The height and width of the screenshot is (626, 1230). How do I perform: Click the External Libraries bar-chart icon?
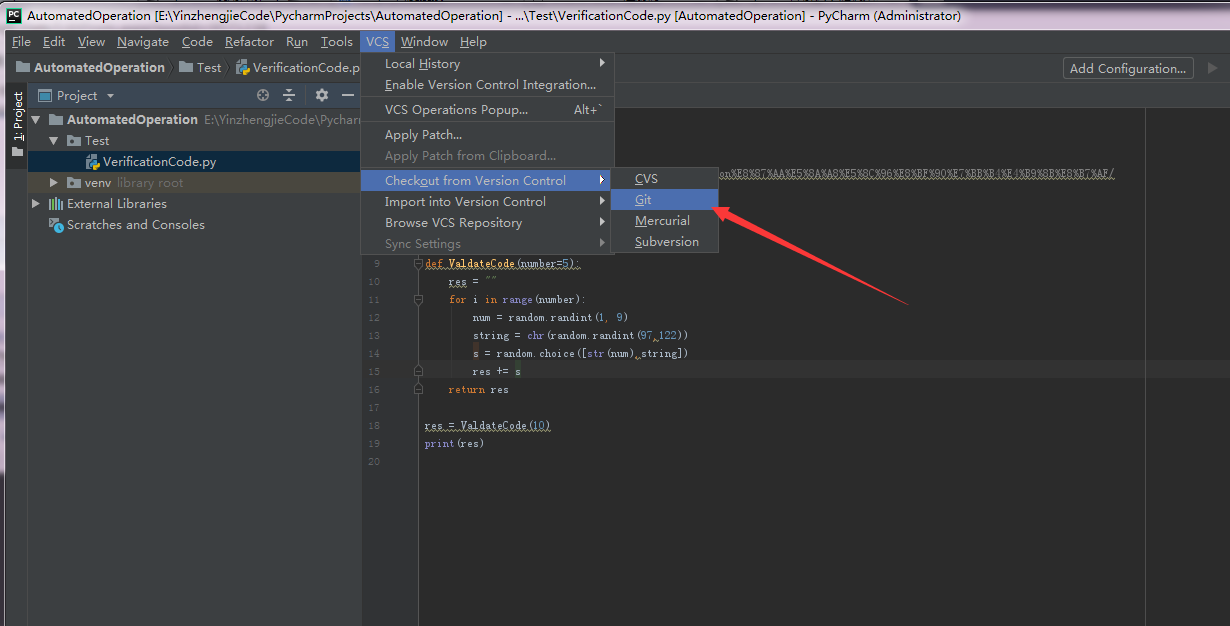point(56,203)
